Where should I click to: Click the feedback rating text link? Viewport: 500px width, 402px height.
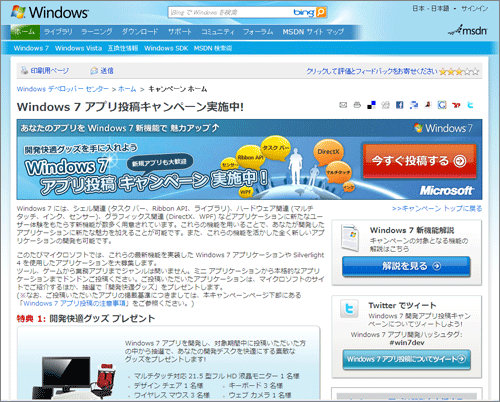click(x=372, y=71)
